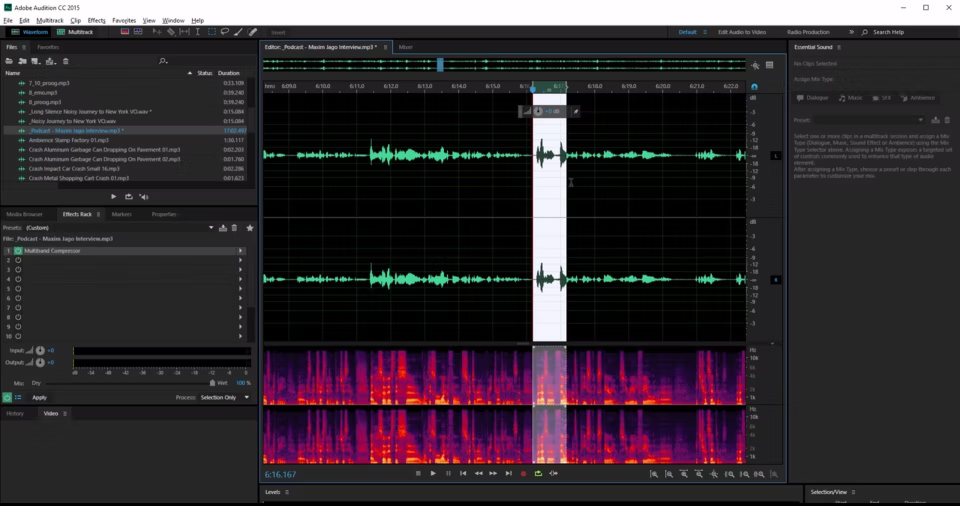
Task: Open the Effects menu
Action: pyautogui.click(x=96, y=20)
